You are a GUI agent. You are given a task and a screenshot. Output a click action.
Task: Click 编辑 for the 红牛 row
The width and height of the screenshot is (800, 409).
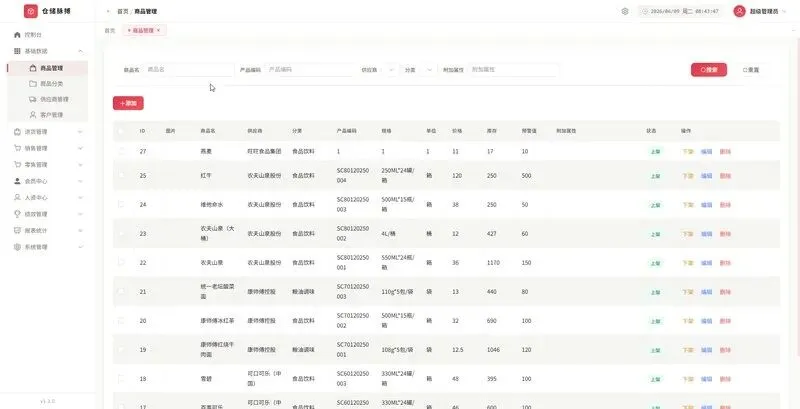[706, 176]
